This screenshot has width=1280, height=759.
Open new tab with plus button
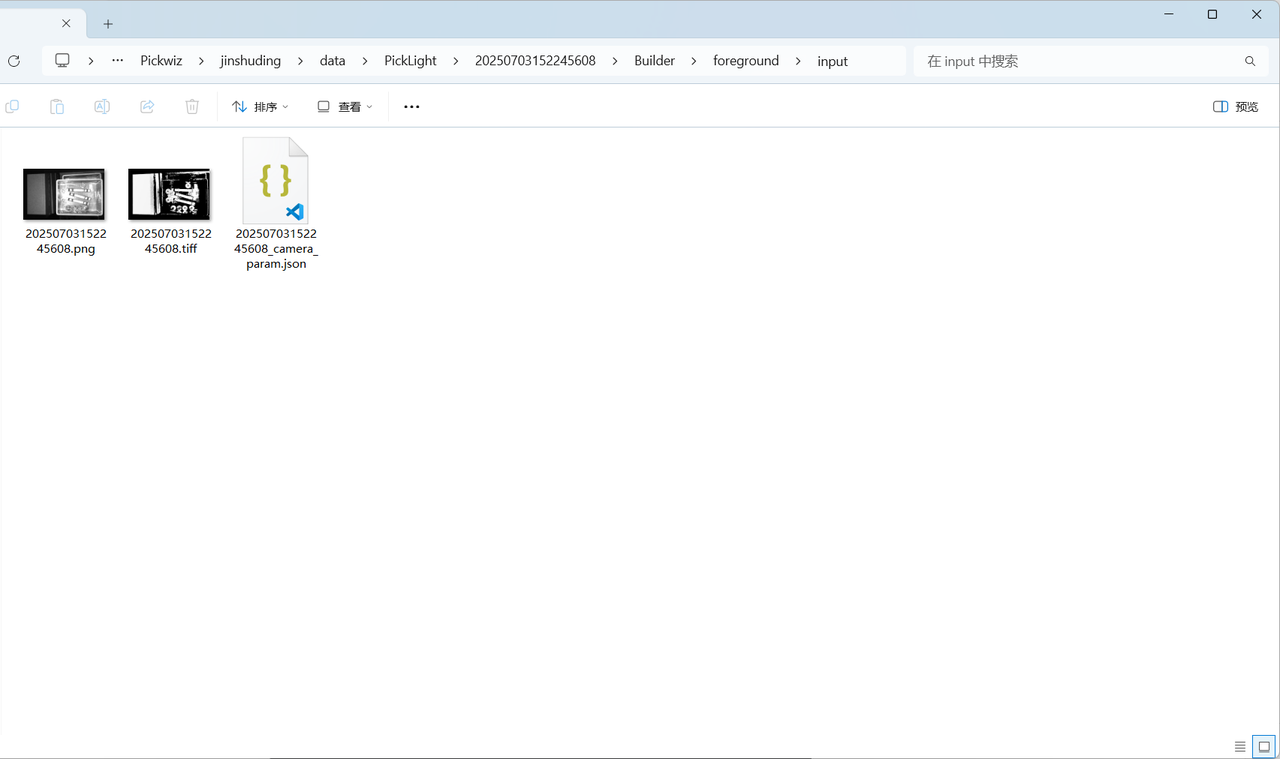click(108, 24)
